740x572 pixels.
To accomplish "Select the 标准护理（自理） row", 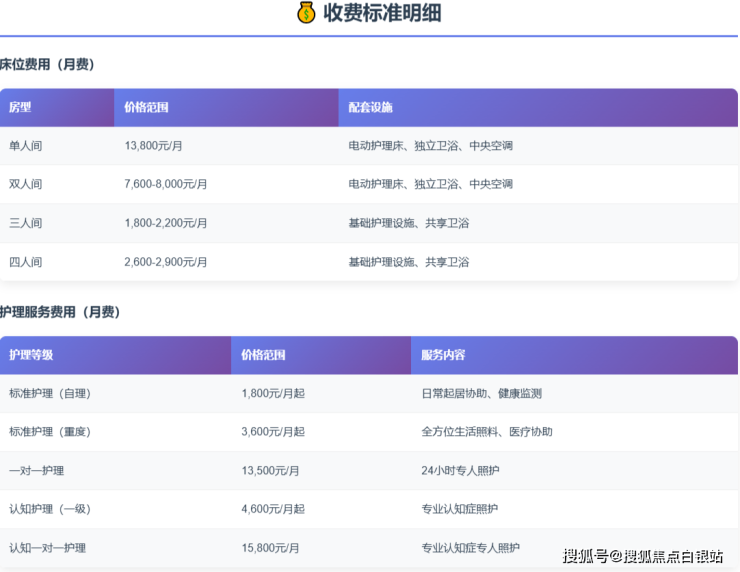I will pos(50,394).
